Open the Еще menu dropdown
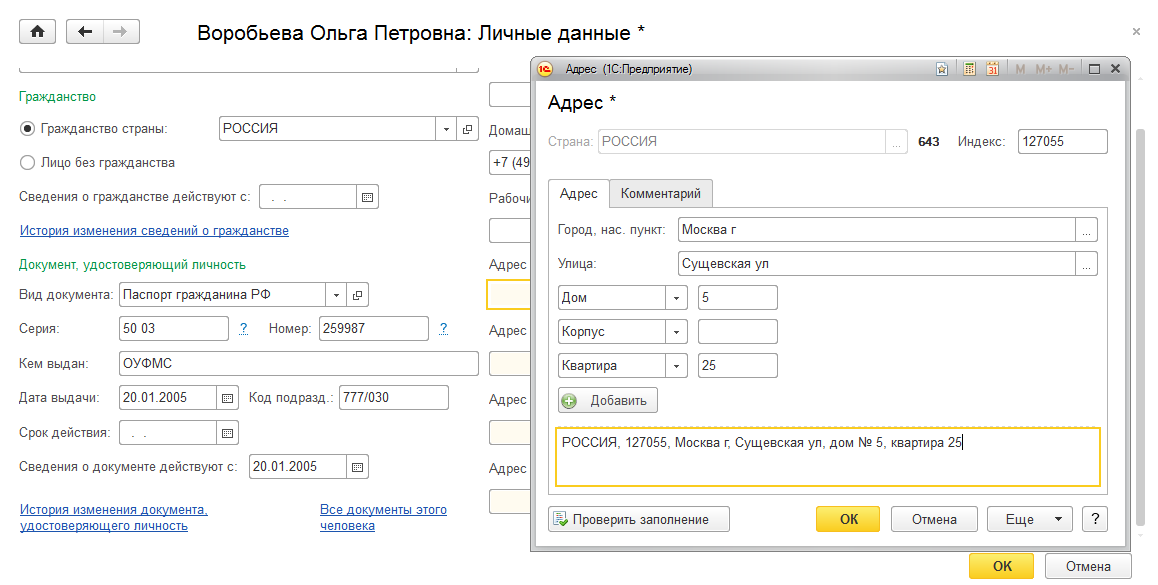This screenshot has height=585, width=1158. point(1029,519)
